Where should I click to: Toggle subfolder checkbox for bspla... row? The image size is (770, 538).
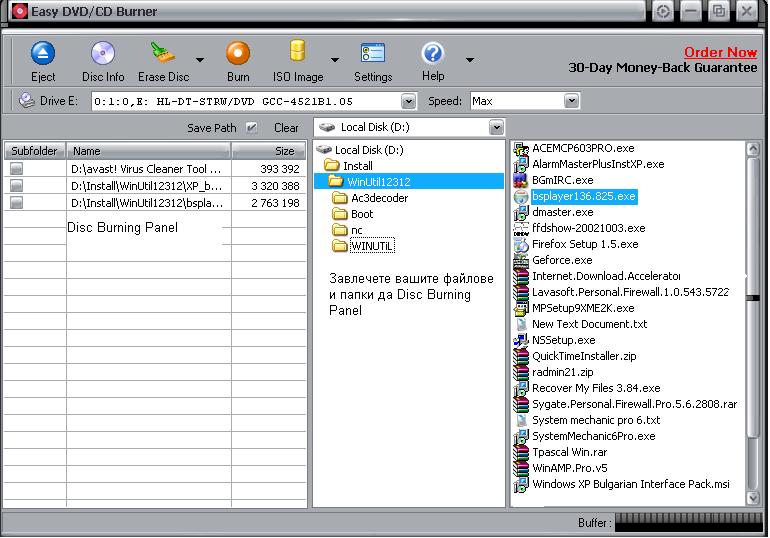[16, 202]
